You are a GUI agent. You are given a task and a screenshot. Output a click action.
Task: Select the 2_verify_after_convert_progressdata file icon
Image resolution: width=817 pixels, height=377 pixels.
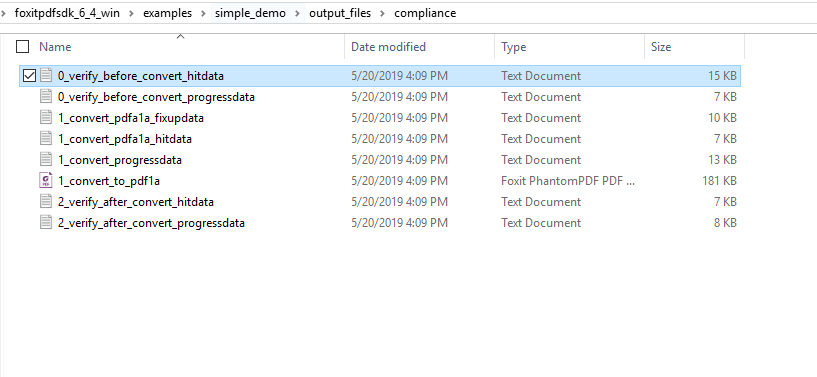(46, 222)
